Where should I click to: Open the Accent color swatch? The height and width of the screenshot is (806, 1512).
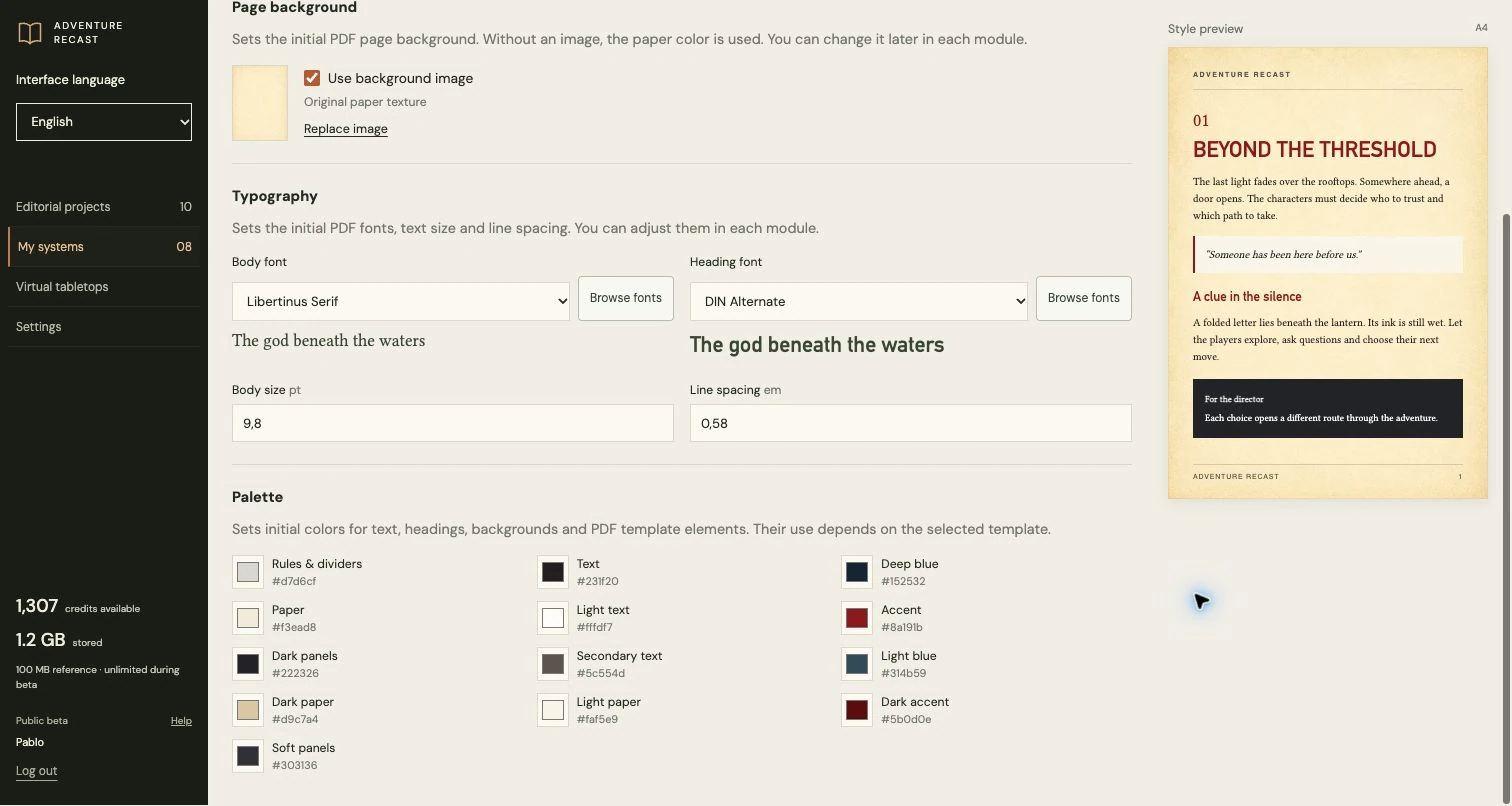pyautogui.click(x=857, y=618)
